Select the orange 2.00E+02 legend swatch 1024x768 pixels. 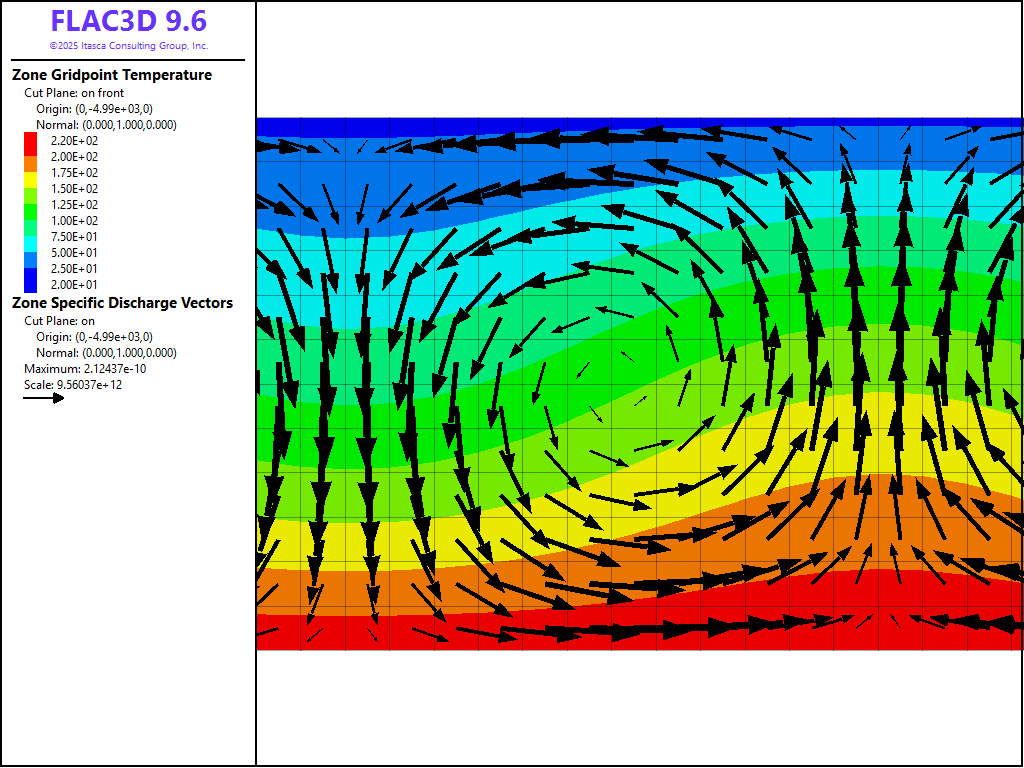pyautogui.click(x=30, y=157)
